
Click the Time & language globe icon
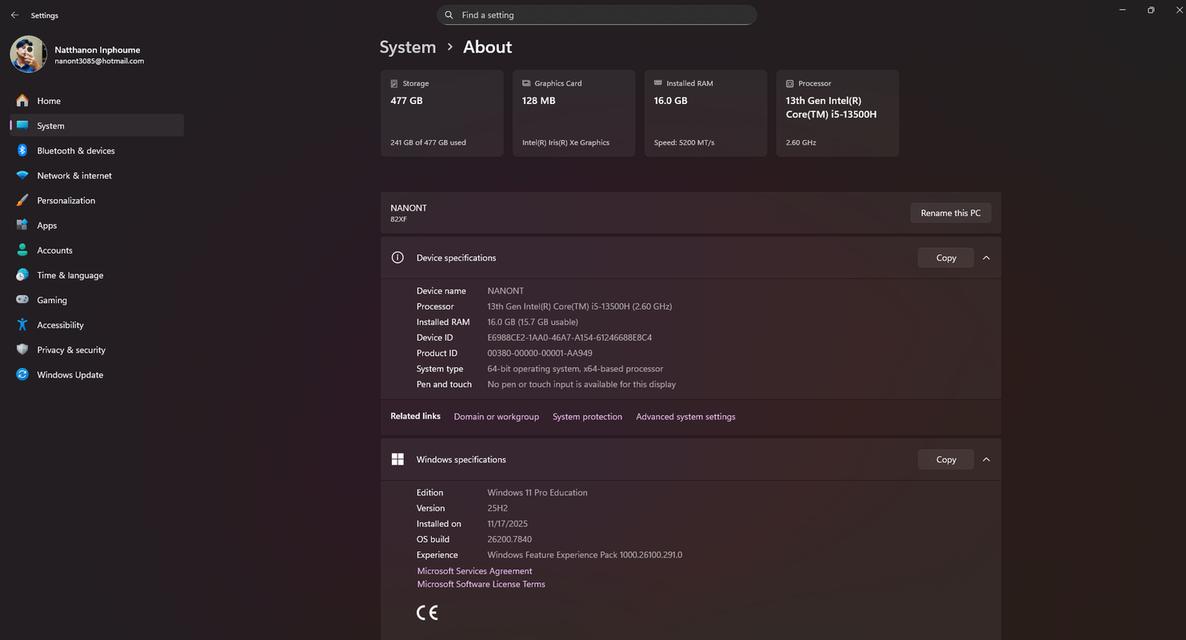pyautogui.click(x=22, y=275)
